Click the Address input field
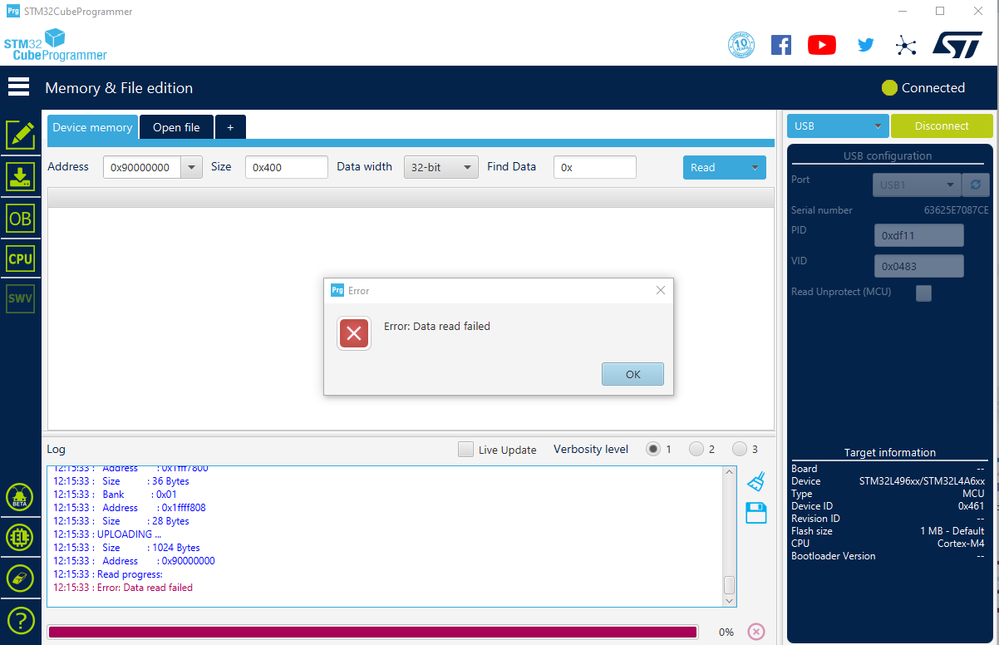 142,168
